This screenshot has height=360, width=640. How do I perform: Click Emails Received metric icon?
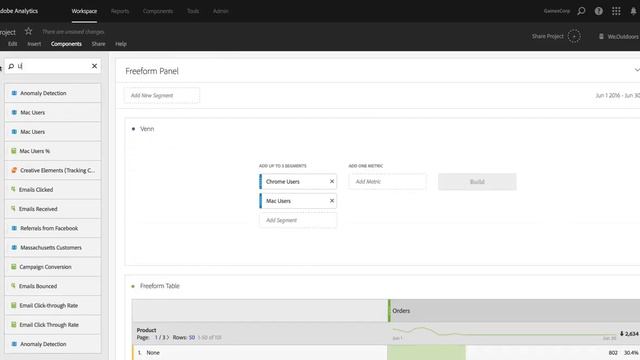tap(13, 209)
